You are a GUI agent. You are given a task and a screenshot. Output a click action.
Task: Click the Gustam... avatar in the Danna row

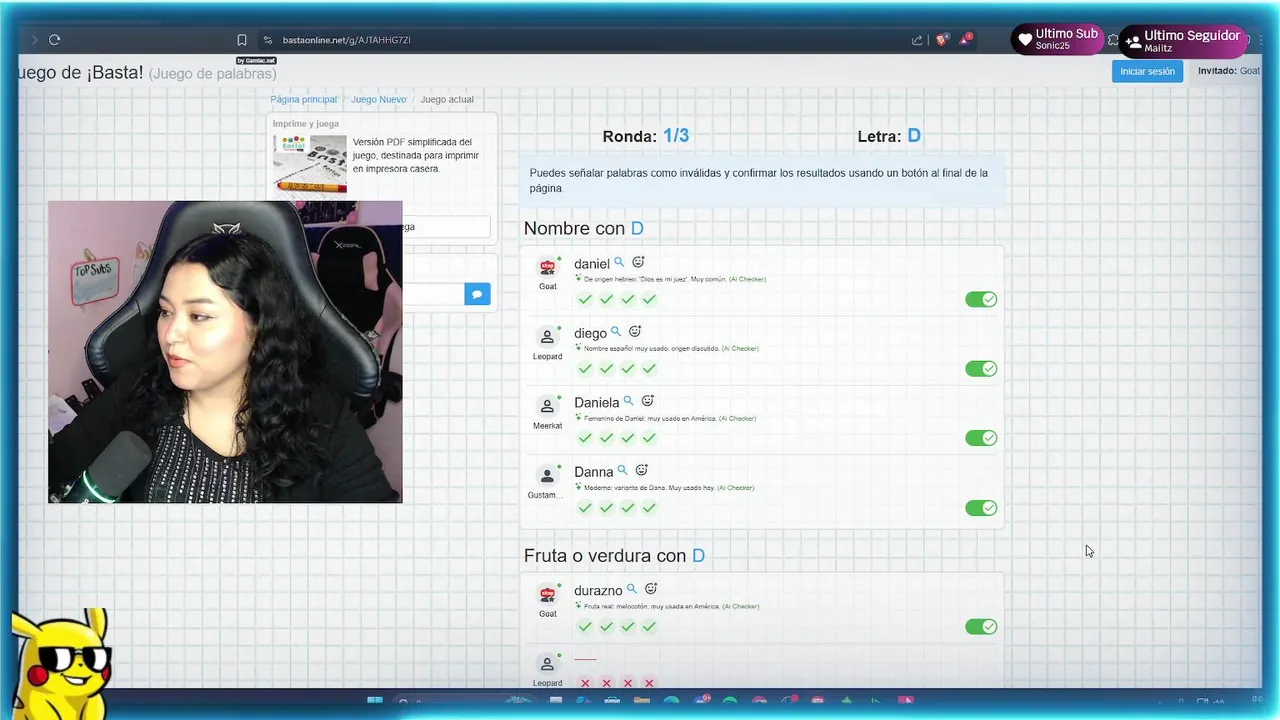click(x=547, y=476)
